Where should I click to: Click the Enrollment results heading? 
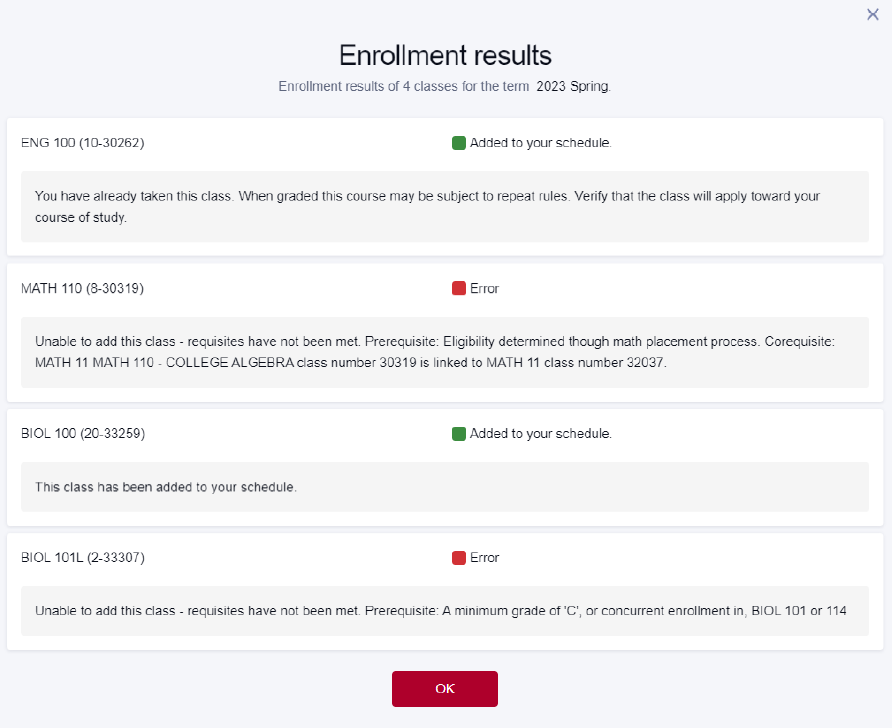[445, 55]
